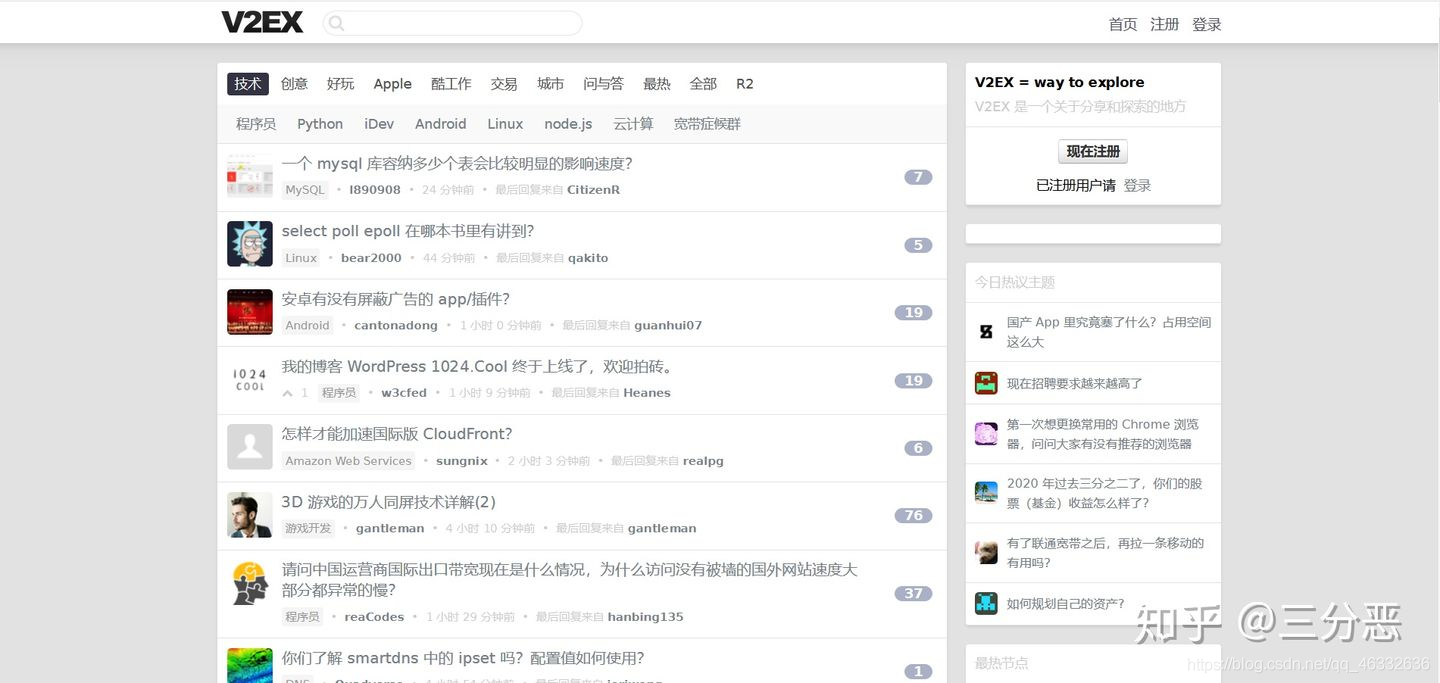Open topic 安卓有没有屏蔽广告的 app/插件
The image size is (1440, 683).
click(396, 299)
